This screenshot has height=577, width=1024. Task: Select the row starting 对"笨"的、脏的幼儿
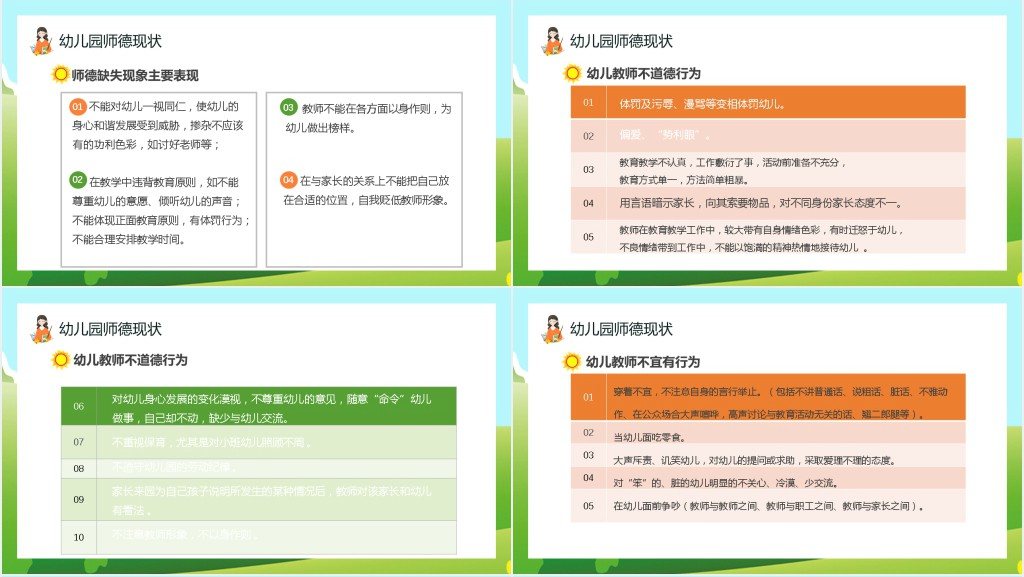[768, 478]
